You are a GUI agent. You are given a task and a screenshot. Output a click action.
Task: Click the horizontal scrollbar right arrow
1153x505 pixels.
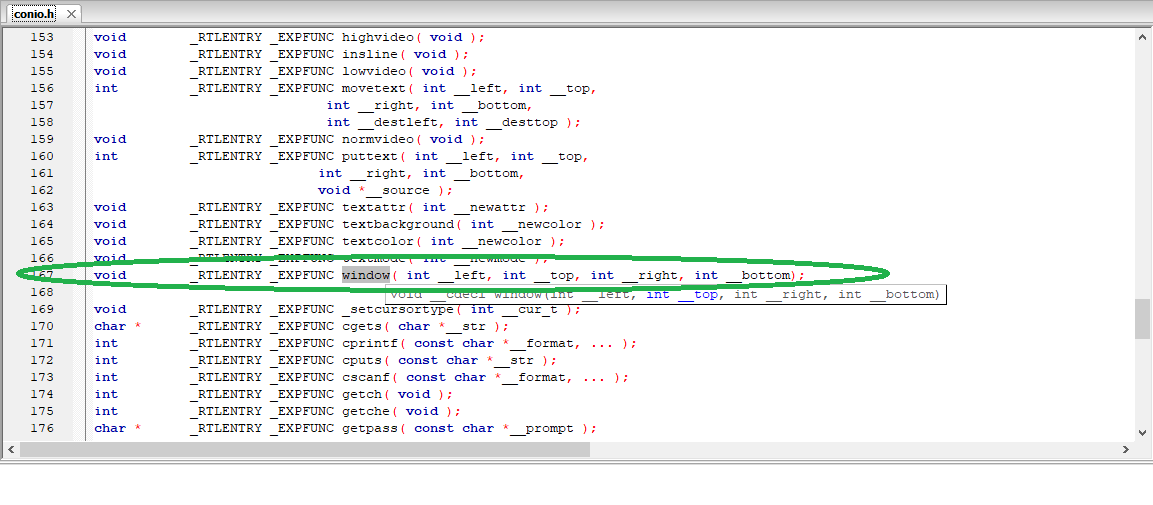pos(1126,450)
